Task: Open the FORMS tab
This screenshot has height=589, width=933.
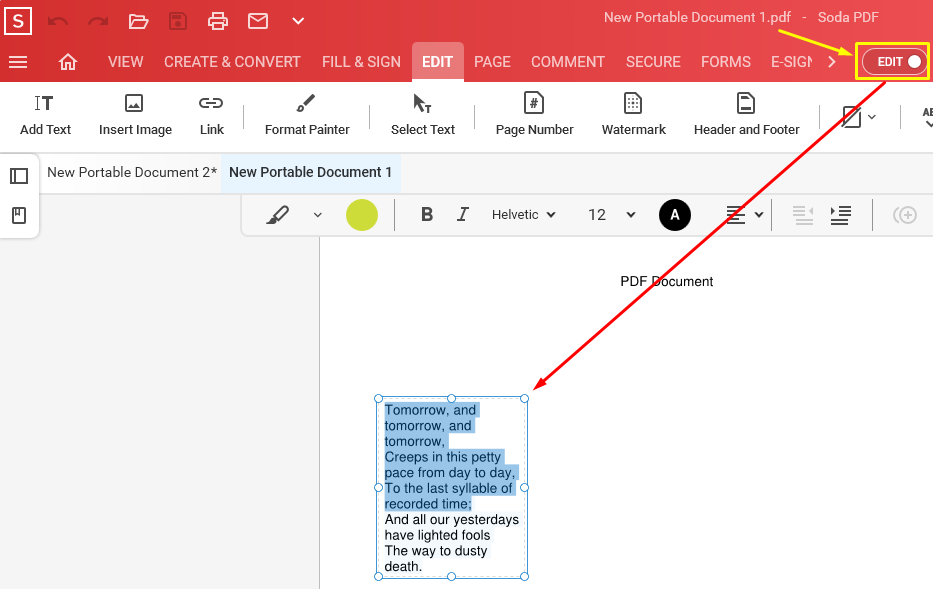Action: (725, 62)
